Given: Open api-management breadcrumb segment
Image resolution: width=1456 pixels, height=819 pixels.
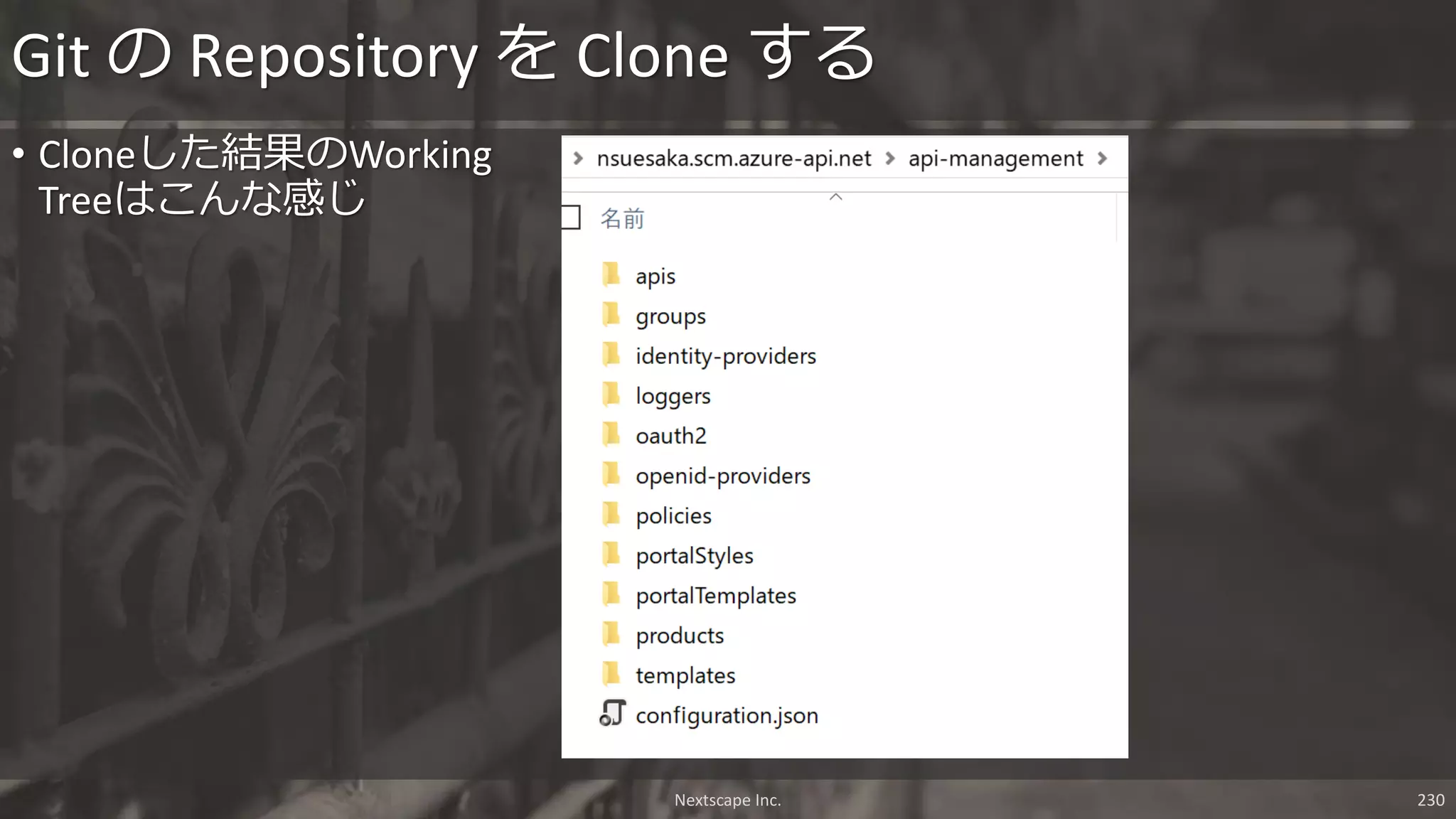Looking at the screenshot, I should [x=996, y=159].
